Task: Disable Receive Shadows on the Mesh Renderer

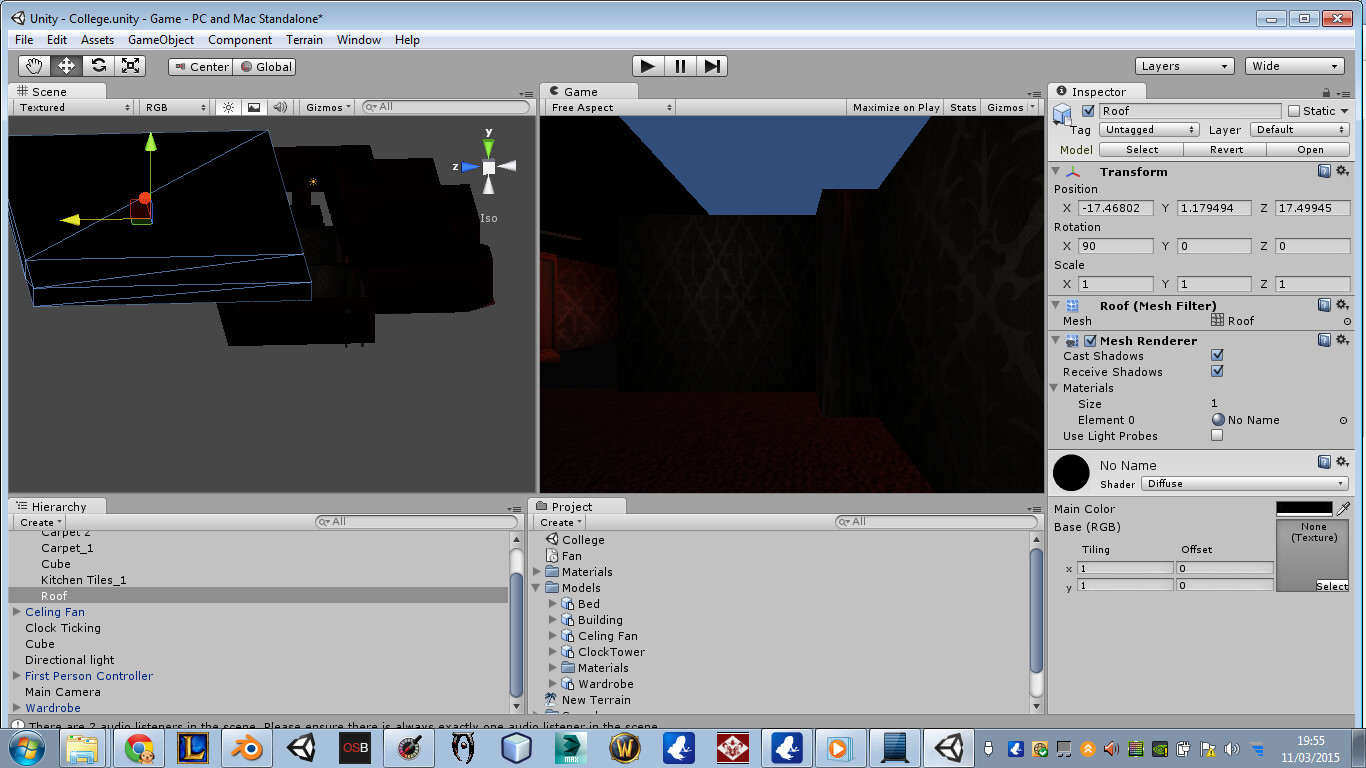Action: click(1218, 371)
